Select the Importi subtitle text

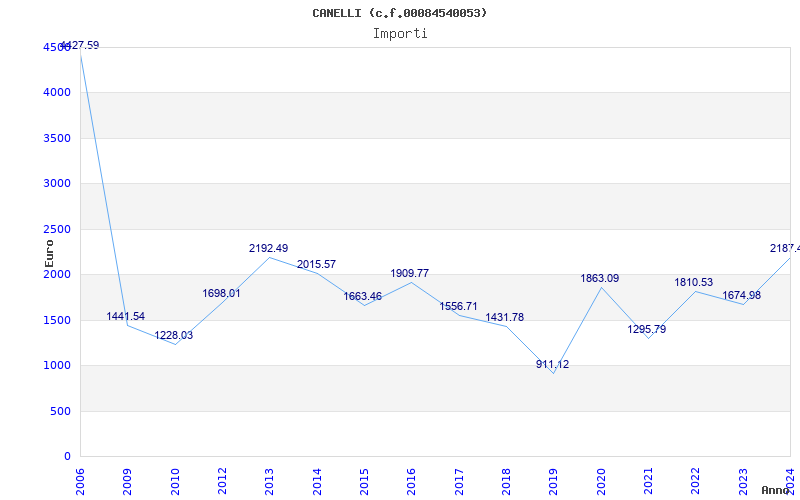coord(400,33)
